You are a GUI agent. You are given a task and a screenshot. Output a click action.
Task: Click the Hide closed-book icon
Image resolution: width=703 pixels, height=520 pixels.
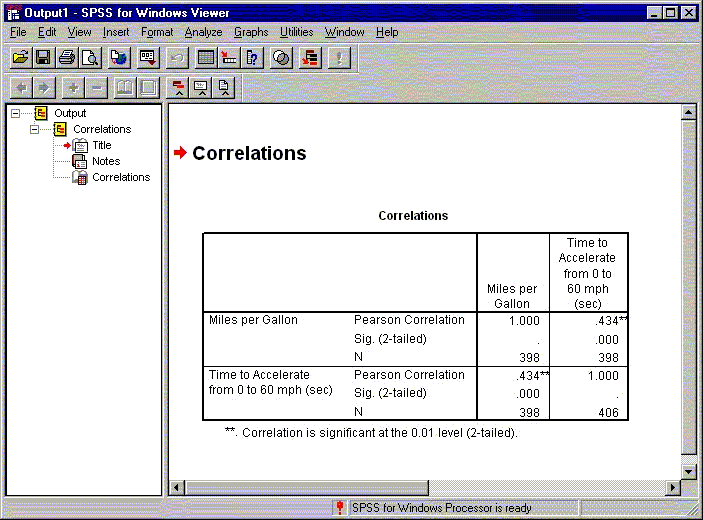click(x=148, y=87)
